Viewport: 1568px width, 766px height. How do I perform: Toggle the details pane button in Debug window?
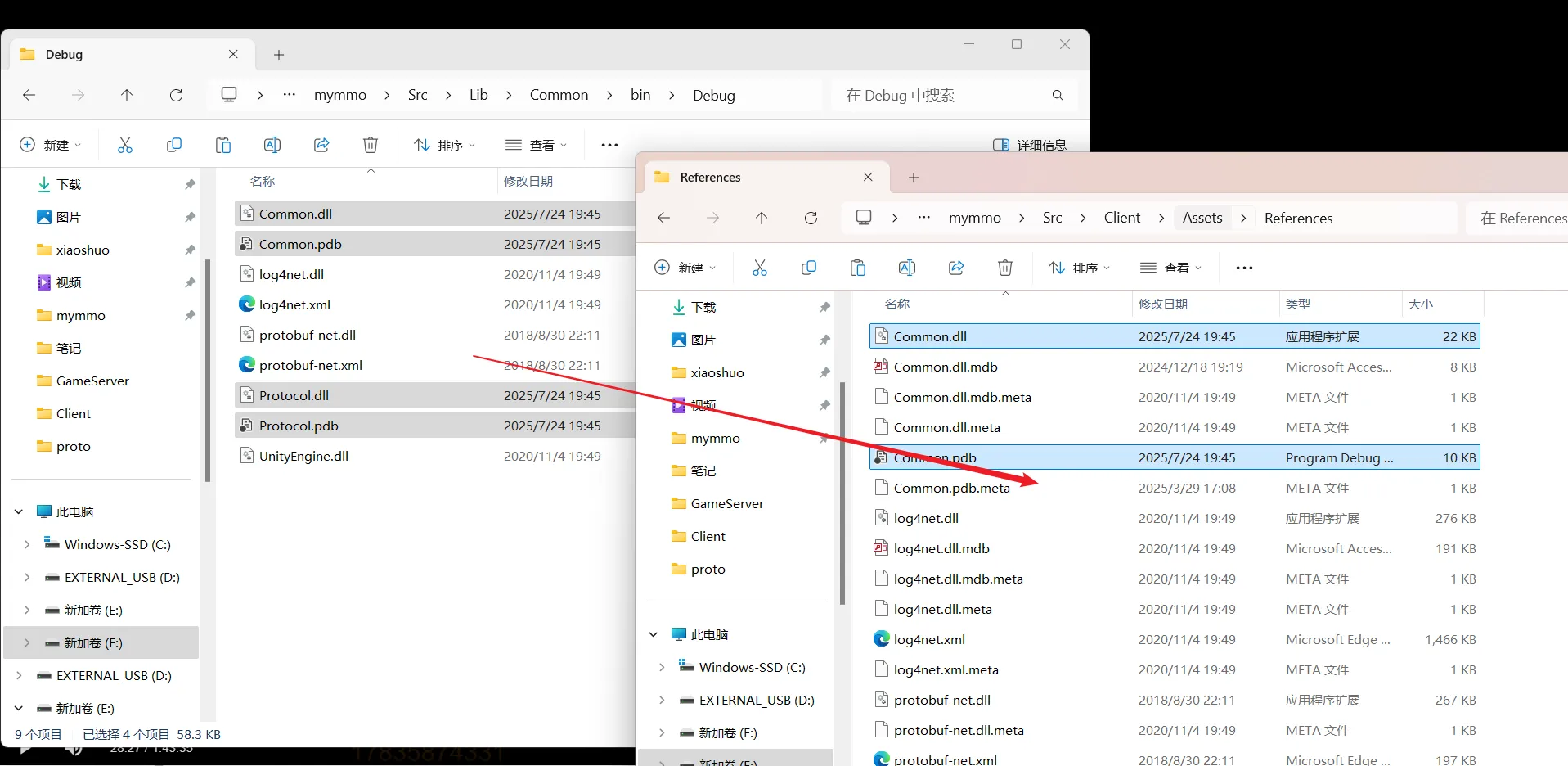(x=1029, y=145)
